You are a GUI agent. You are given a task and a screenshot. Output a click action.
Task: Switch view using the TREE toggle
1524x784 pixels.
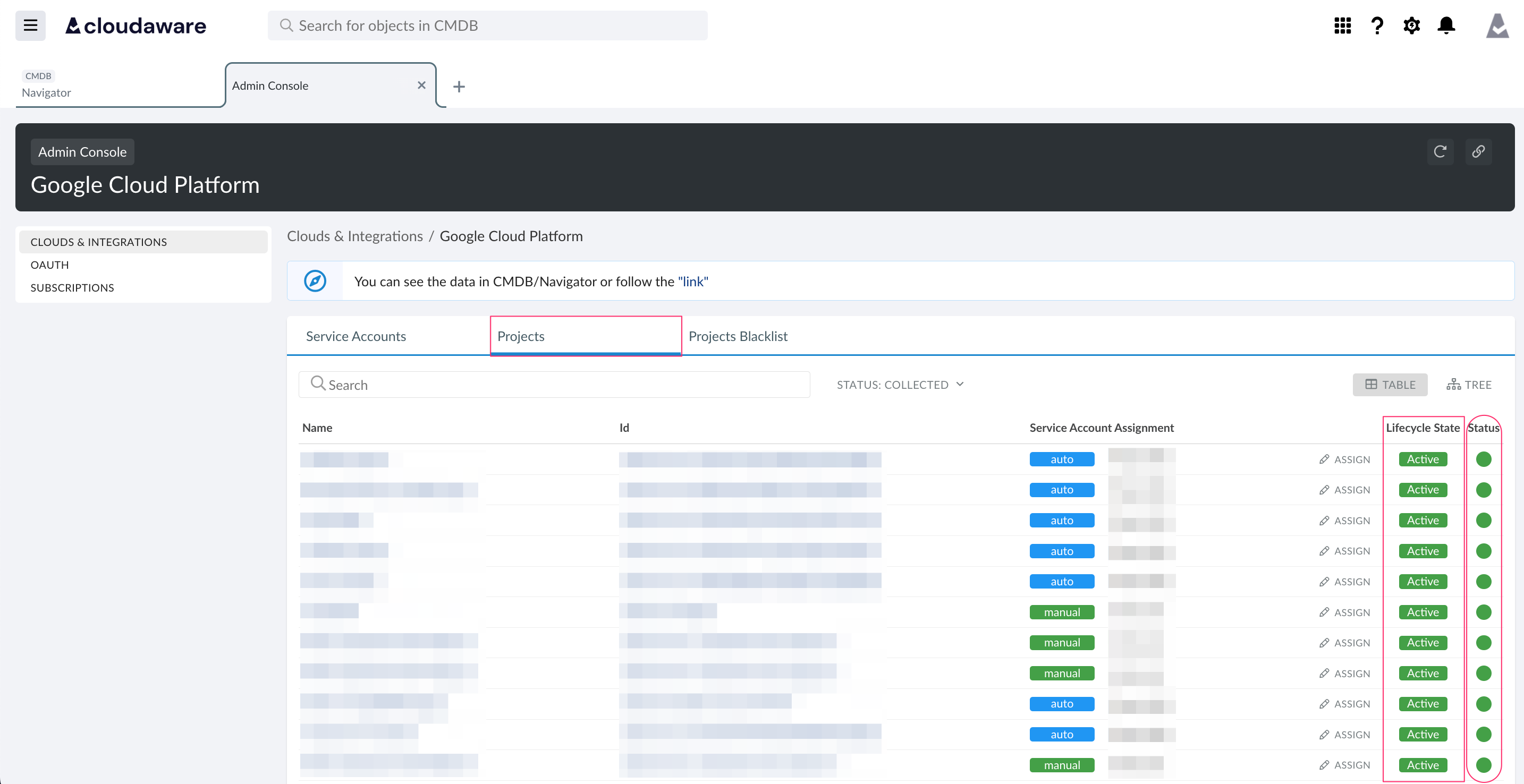click(1470, 385)
